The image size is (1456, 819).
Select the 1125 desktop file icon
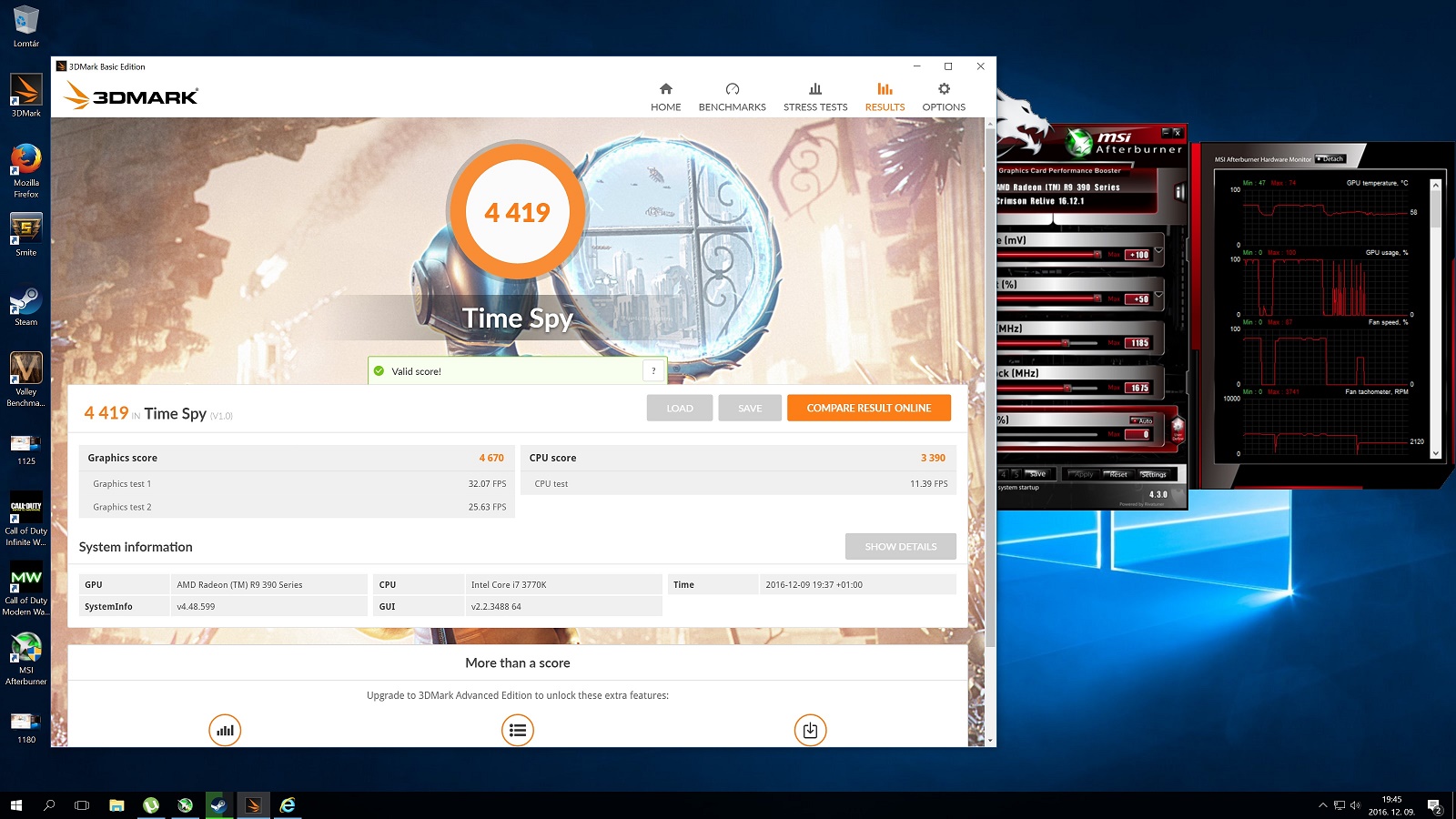26,450
